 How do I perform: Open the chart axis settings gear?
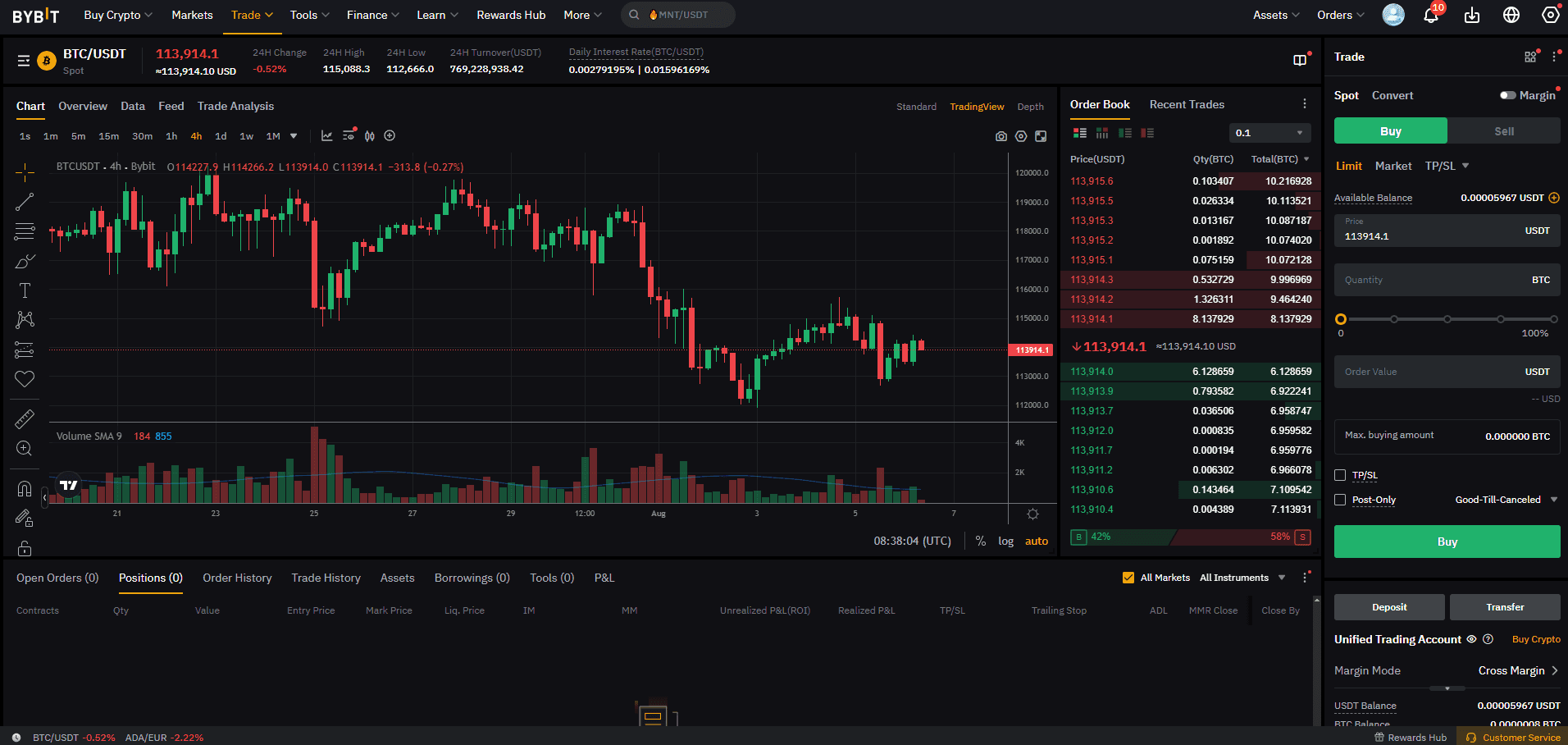(x=1032, y=514)
